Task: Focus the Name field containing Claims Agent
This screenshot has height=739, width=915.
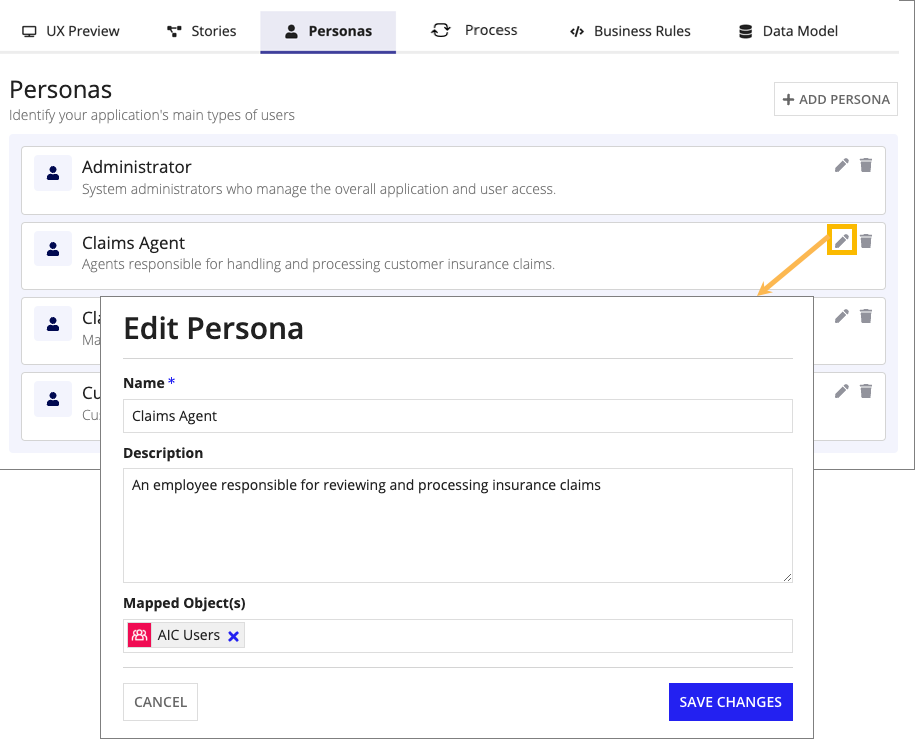Action: 458,416
